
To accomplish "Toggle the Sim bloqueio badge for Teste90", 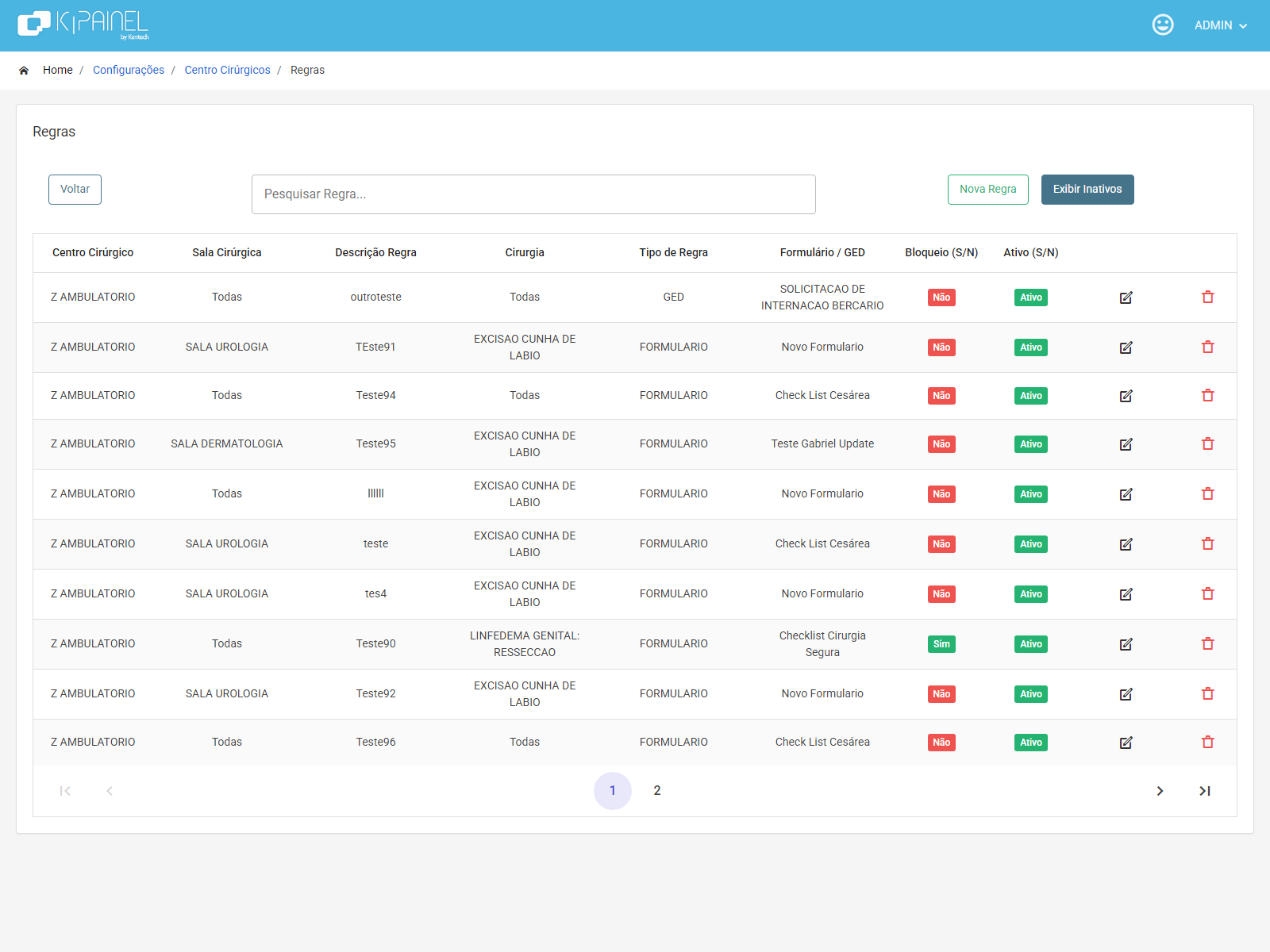I will point(941,644).
